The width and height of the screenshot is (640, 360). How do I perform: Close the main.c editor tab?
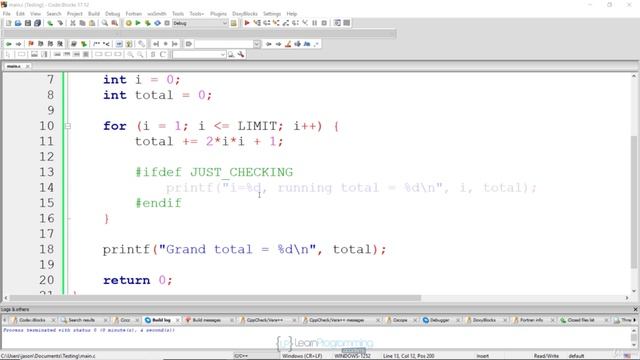coord(27,66)
